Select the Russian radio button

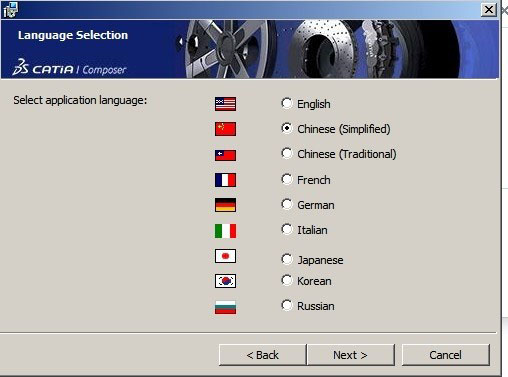tap(287, 305)
